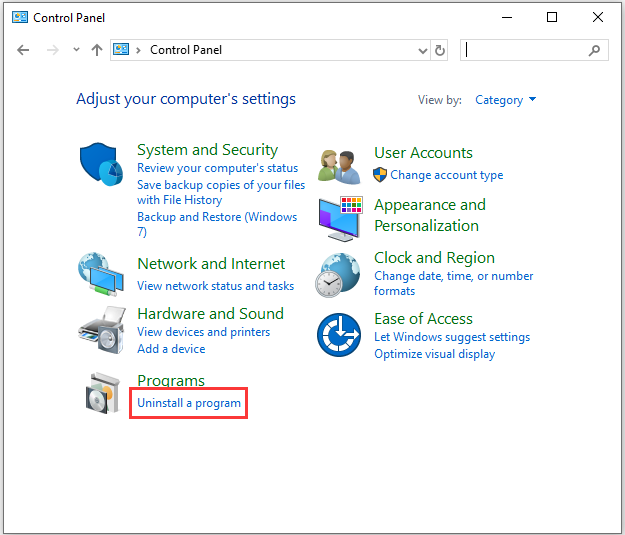Screen dimensions: 625x535
Task: Close the Control Panel window
Action: pyautogui.click(x=597, y=17)
